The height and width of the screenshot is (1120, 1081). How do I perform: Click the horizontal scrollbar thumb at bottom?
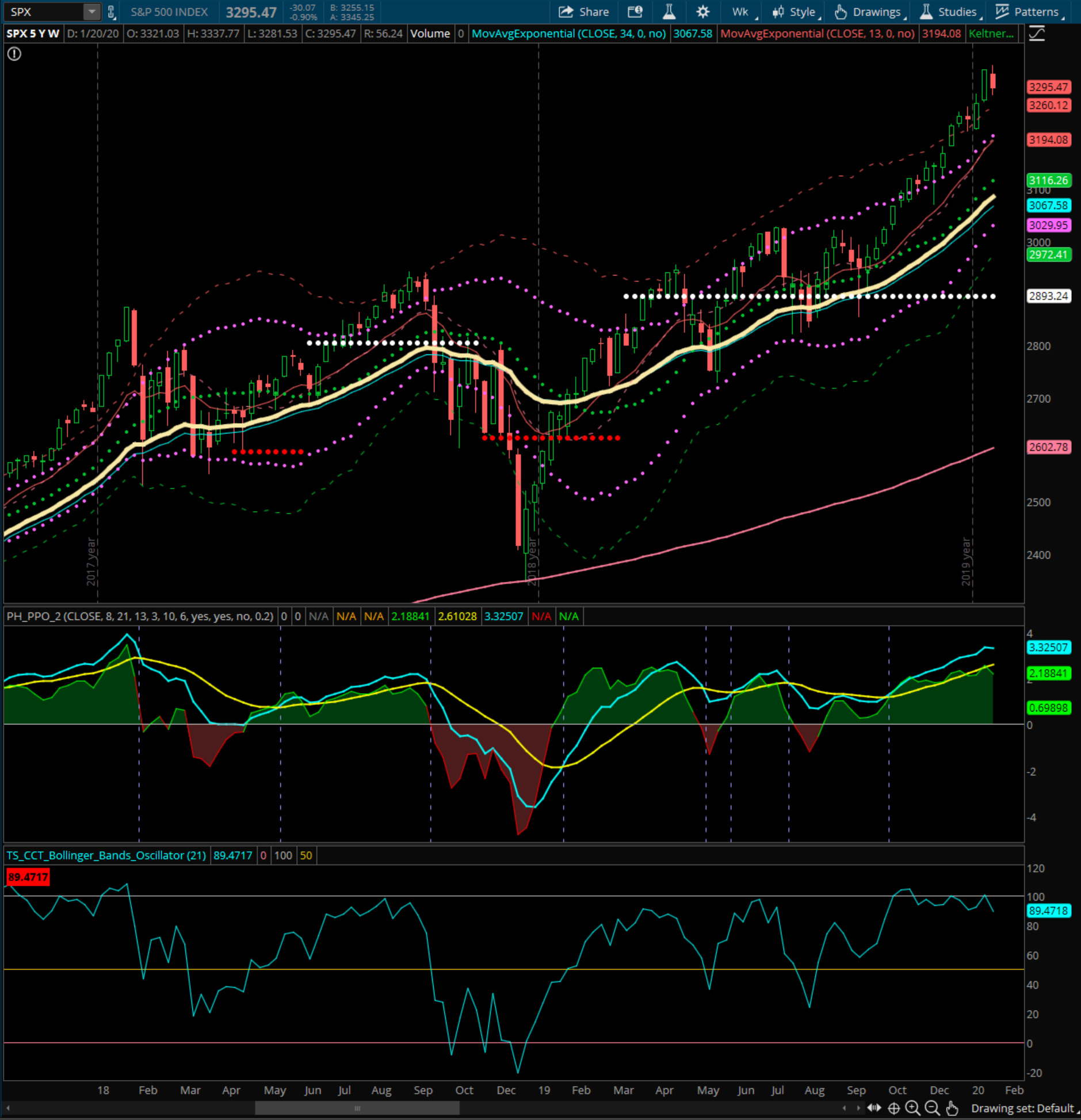click(357, 1108)
